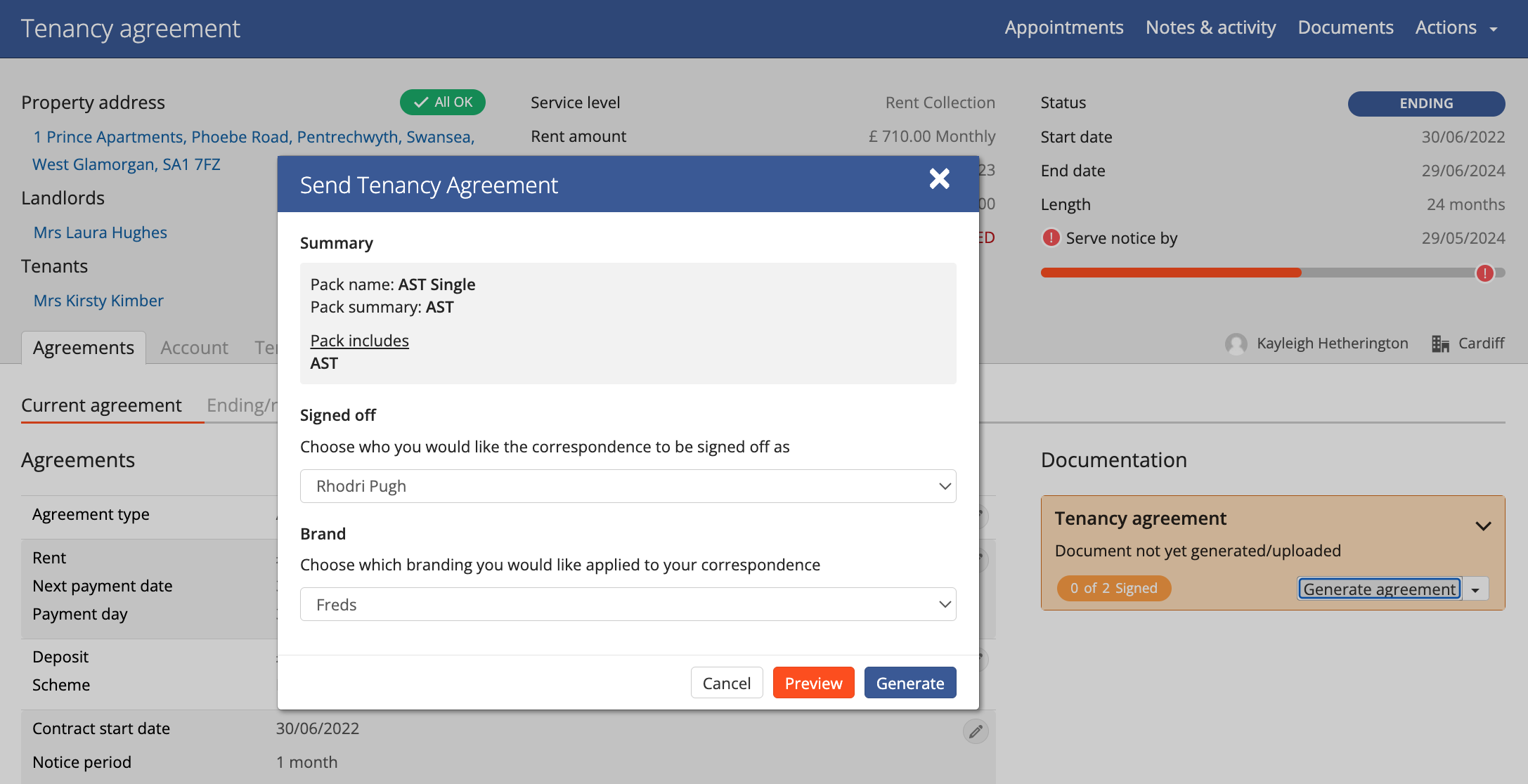Click the End date value 29/06/2024
Screen dimensions: 1528x784
1463,171
